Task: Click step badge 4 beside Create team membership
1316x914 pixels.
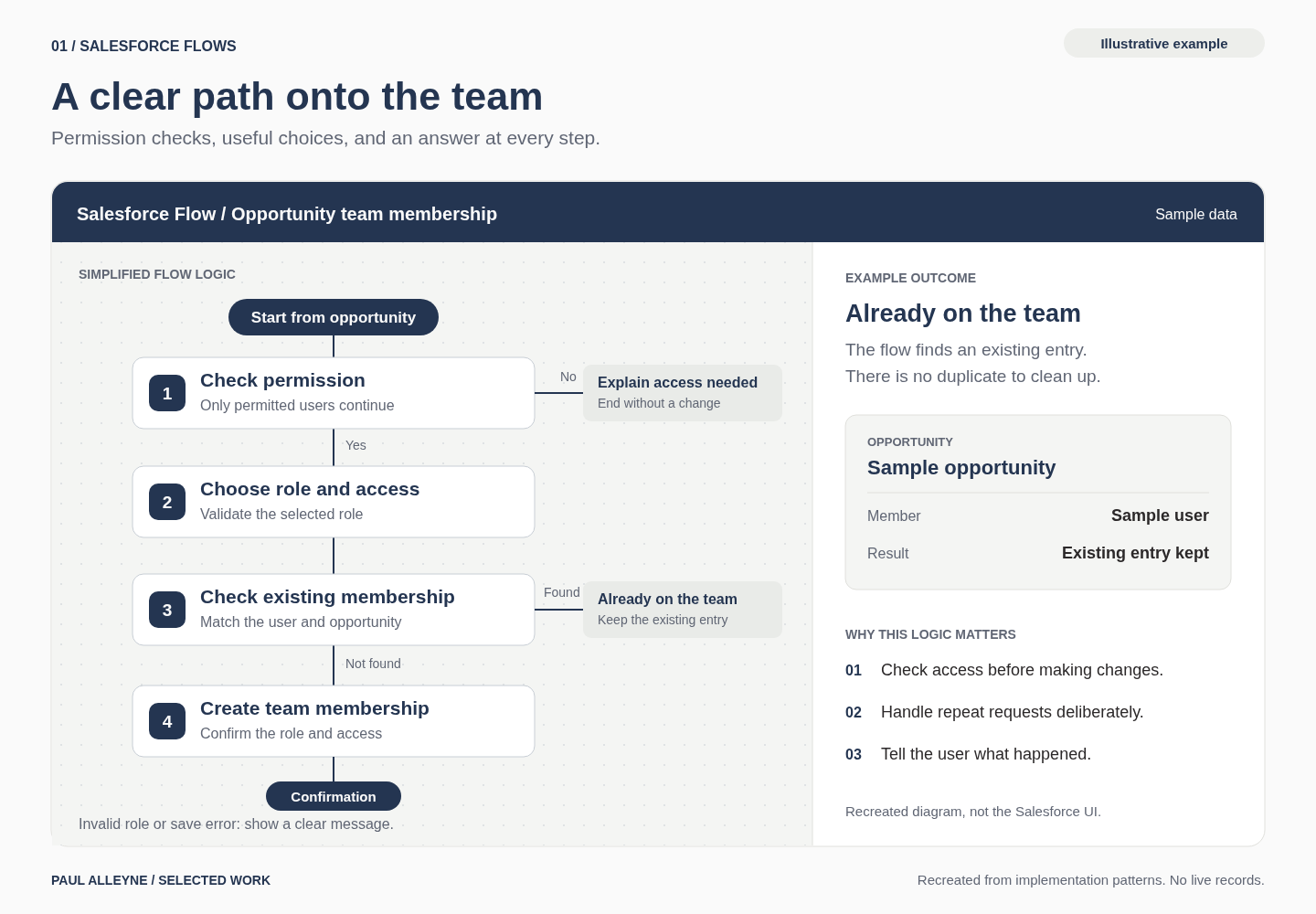Action: click(x=167, y=721)
